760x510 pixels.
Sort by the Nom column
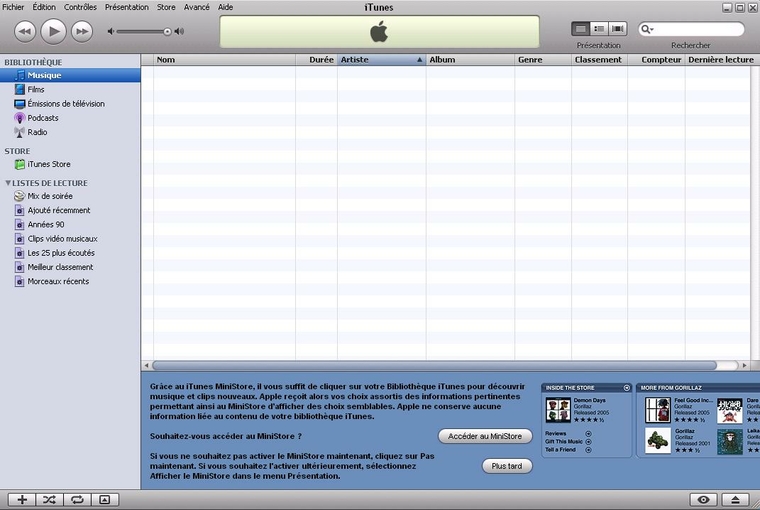pyautogui.click(x=224, y=60)
